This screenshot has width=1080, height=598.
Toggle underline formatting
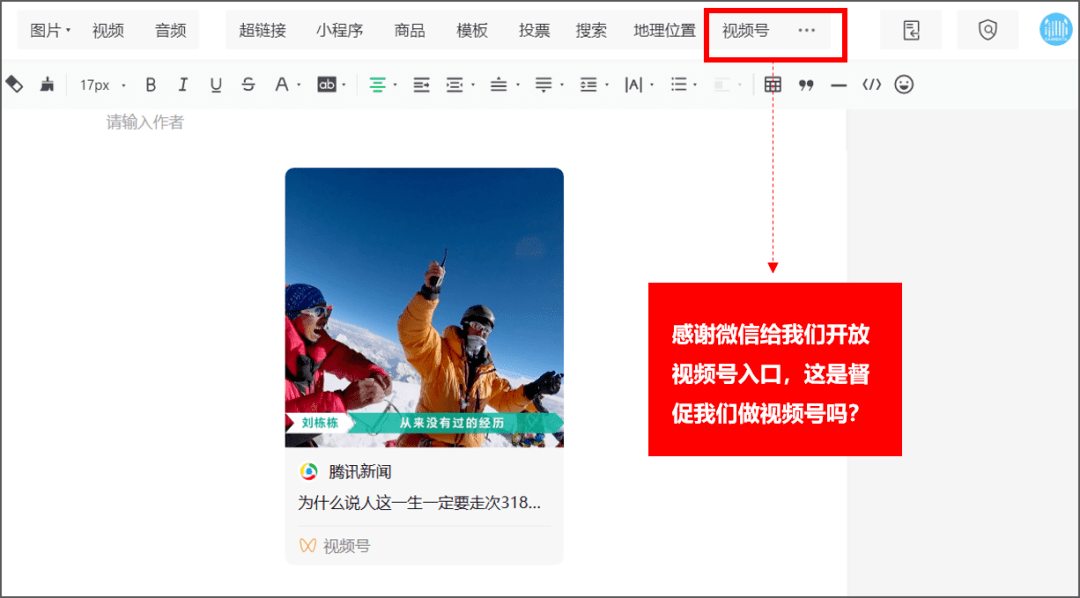215,84
